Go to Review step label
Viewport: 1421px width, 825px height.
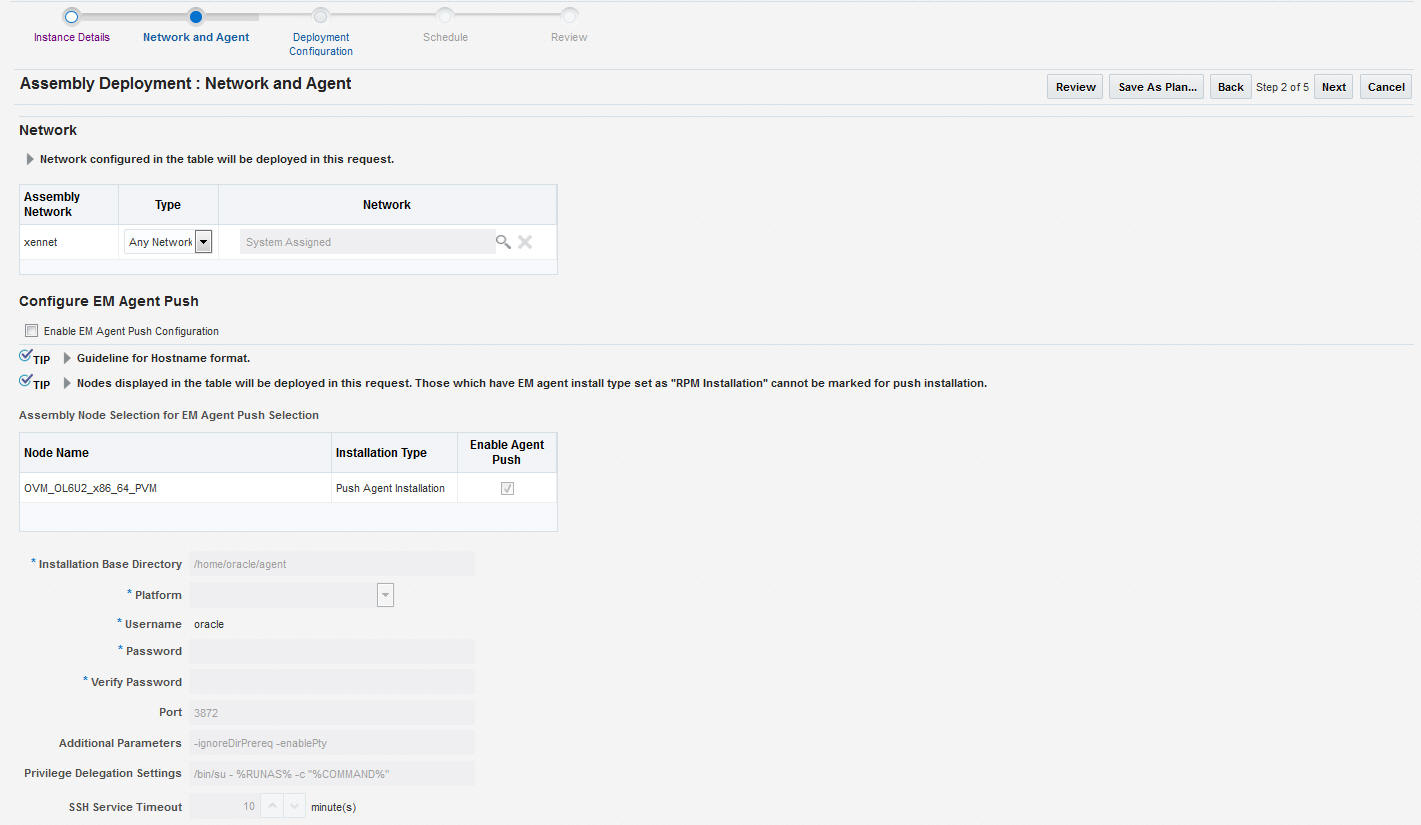[x=569, y=37]
